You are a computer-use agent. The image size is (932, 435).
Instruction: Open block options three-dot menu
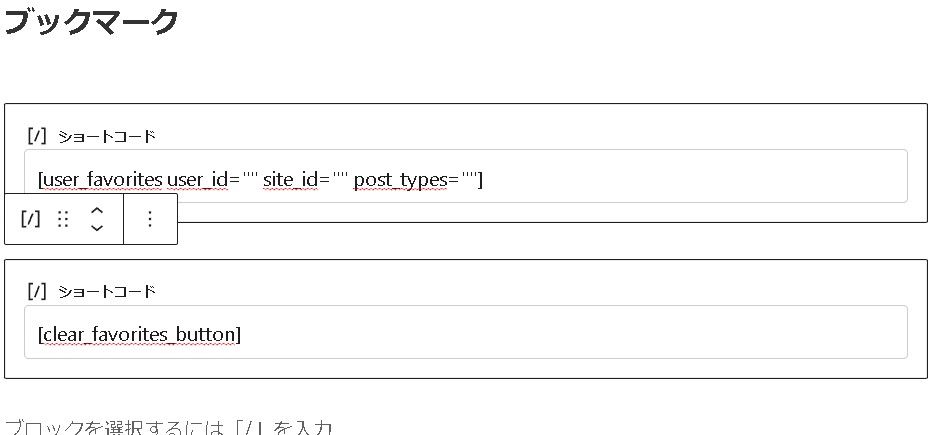point(150,219)
